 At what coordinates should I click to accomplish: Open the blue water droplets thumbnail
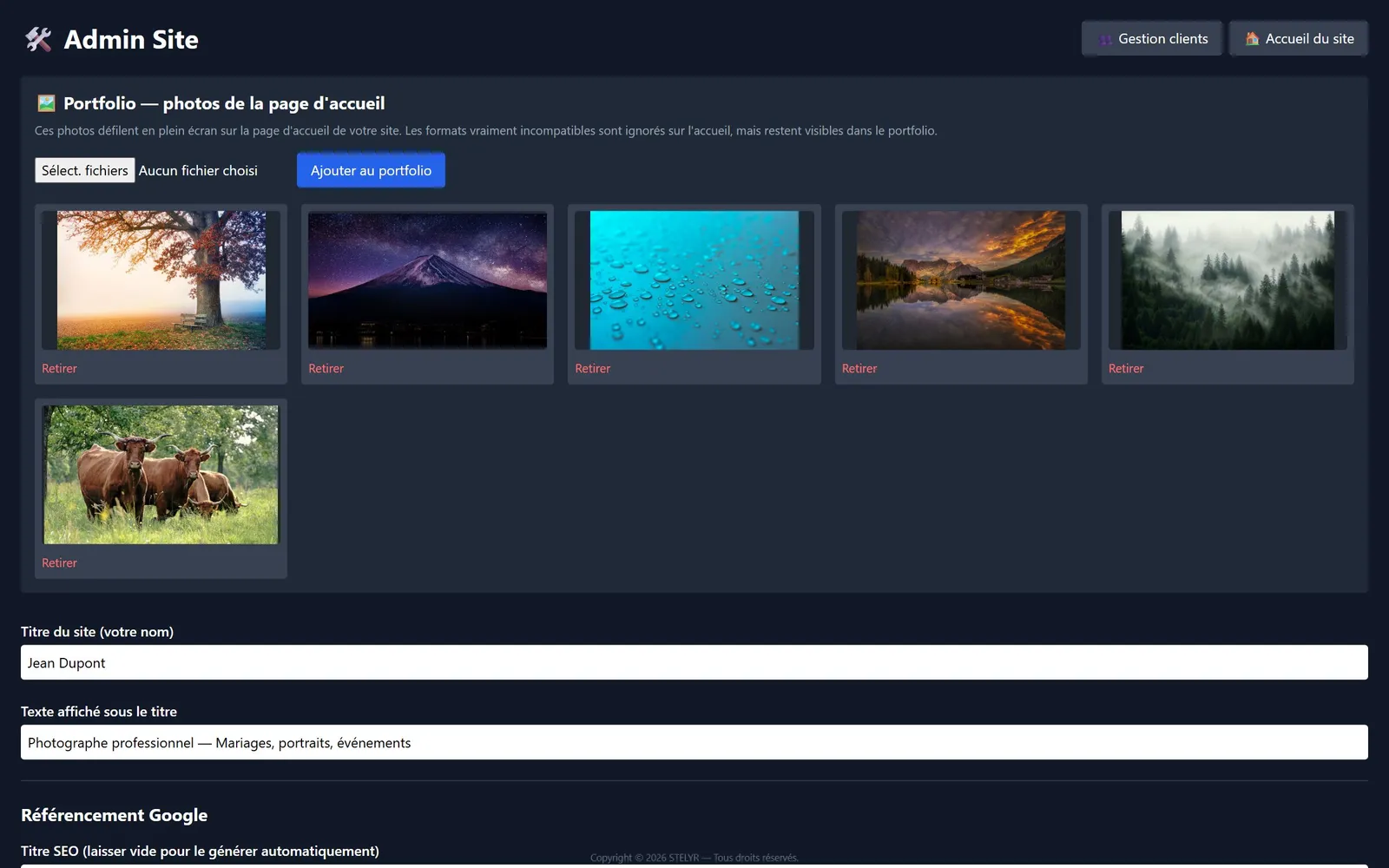[694, 280]
